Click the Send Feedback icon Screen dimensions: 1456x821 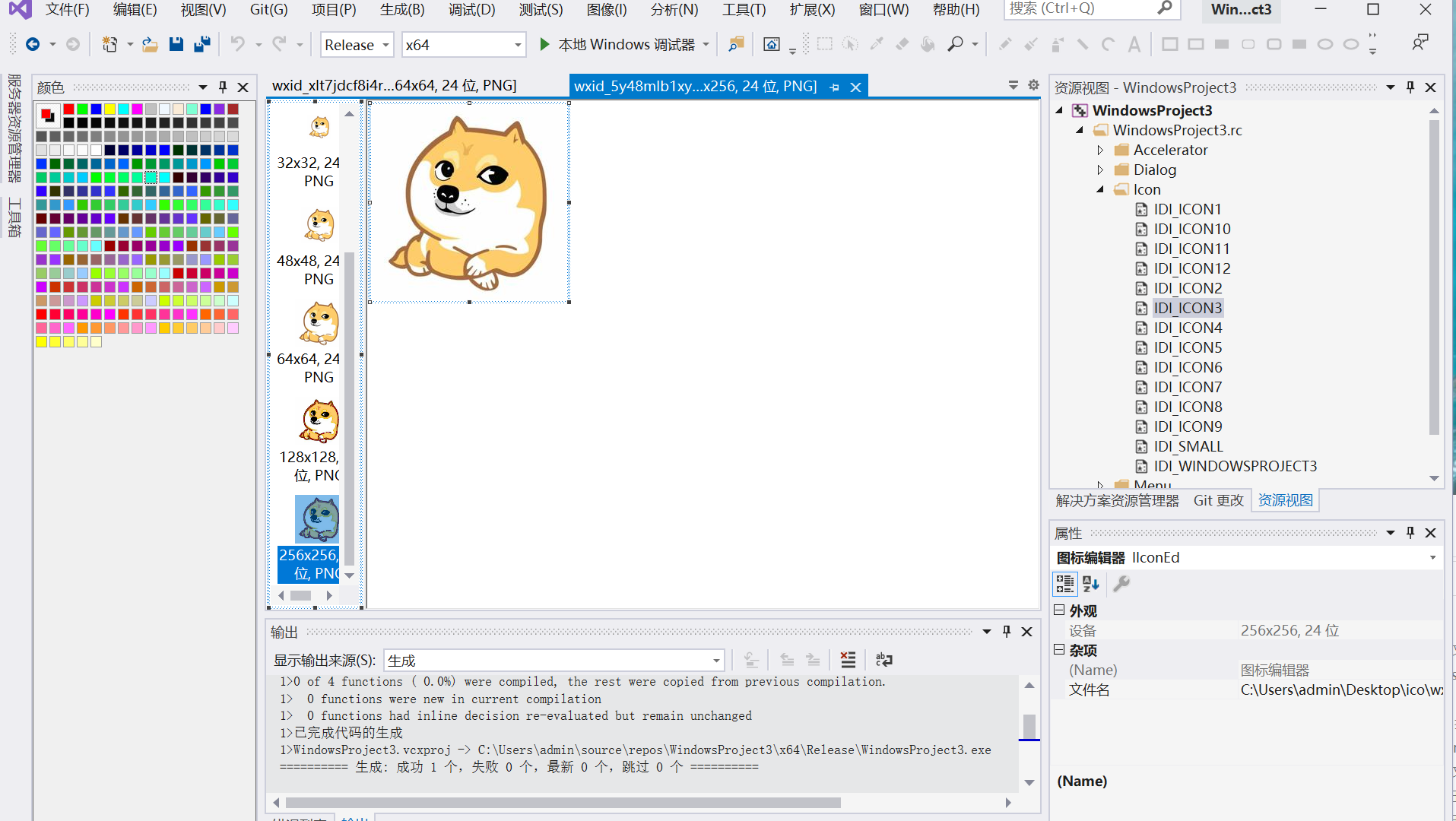pyautogui.click(x=1420, y=43)
